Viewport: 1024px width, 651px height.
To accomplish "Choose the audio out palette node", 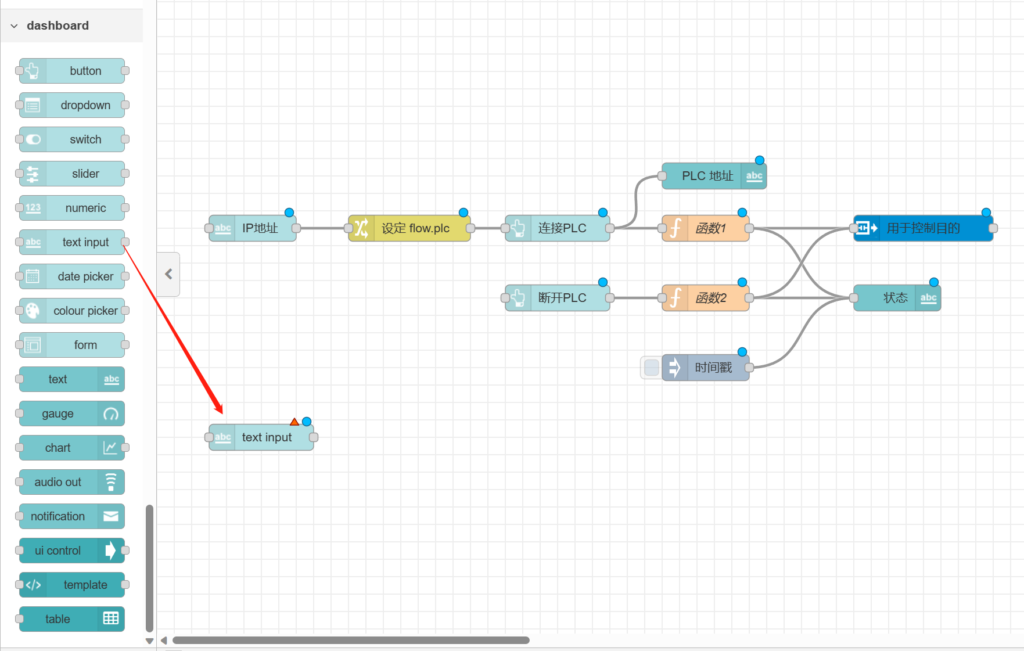I will tap(72, 482).
